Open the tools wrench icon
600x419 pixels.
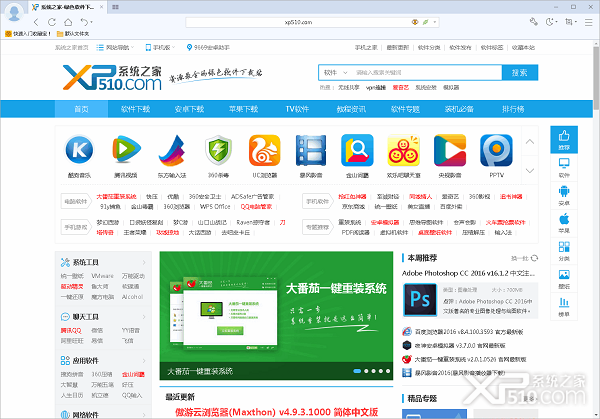533,22
